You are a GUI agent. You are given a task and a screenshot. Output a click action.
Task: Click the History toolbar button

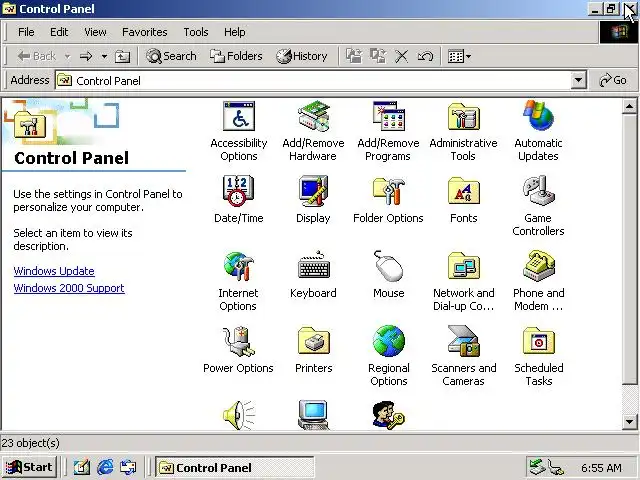(302, 56)
